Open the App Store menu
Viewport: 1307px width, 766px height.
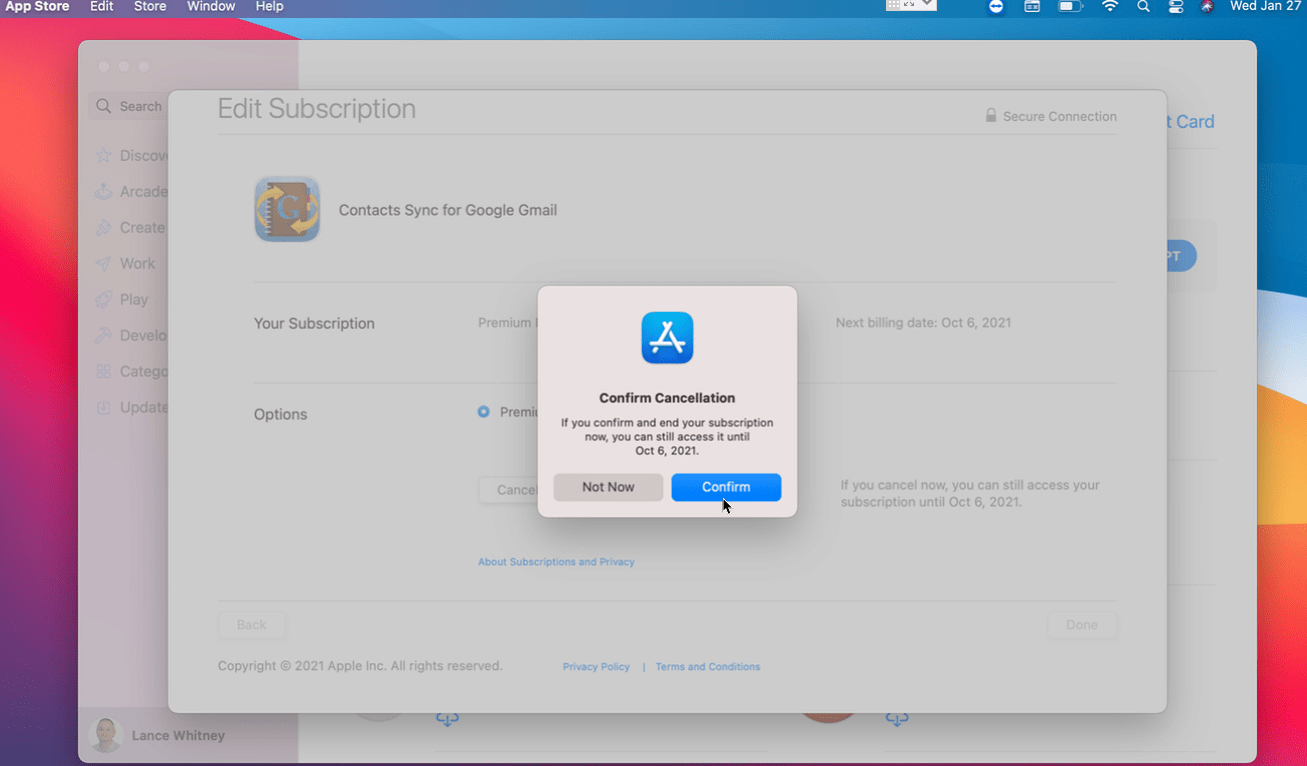click(x=38, y=7)
